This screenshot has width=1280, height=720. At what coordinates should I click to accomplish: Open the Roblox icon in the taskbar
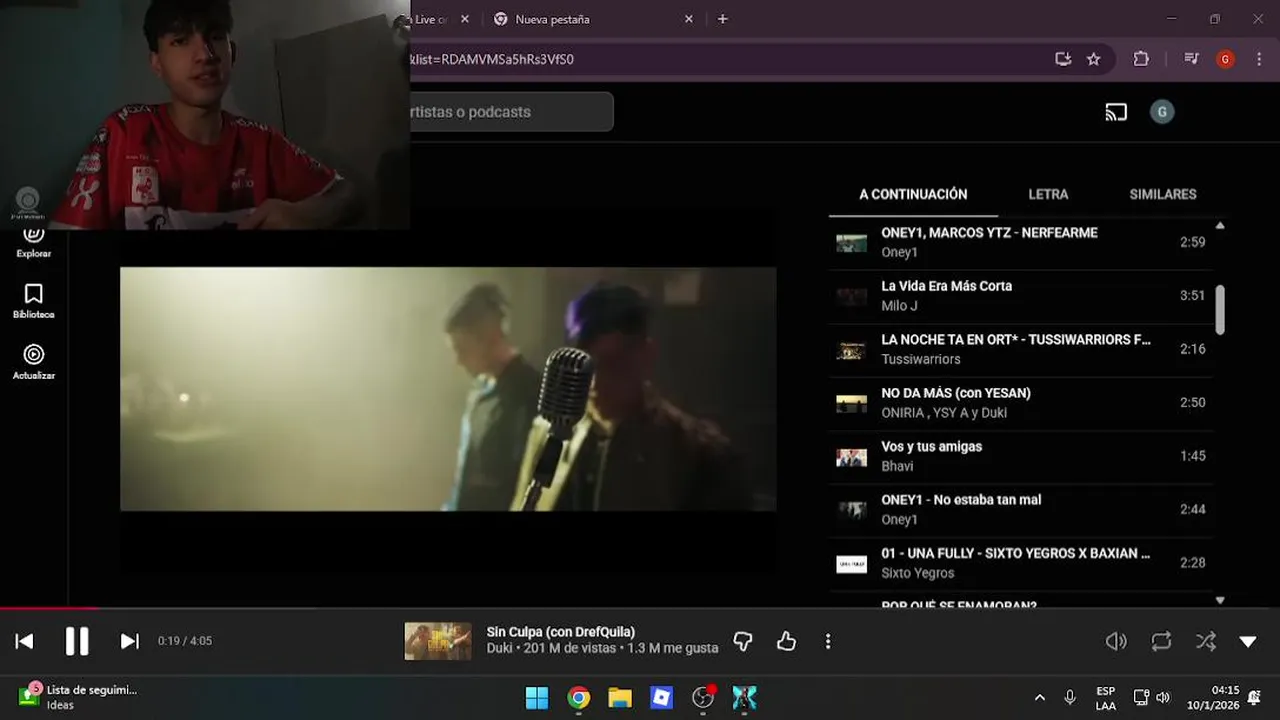click(x=661, y=697)
